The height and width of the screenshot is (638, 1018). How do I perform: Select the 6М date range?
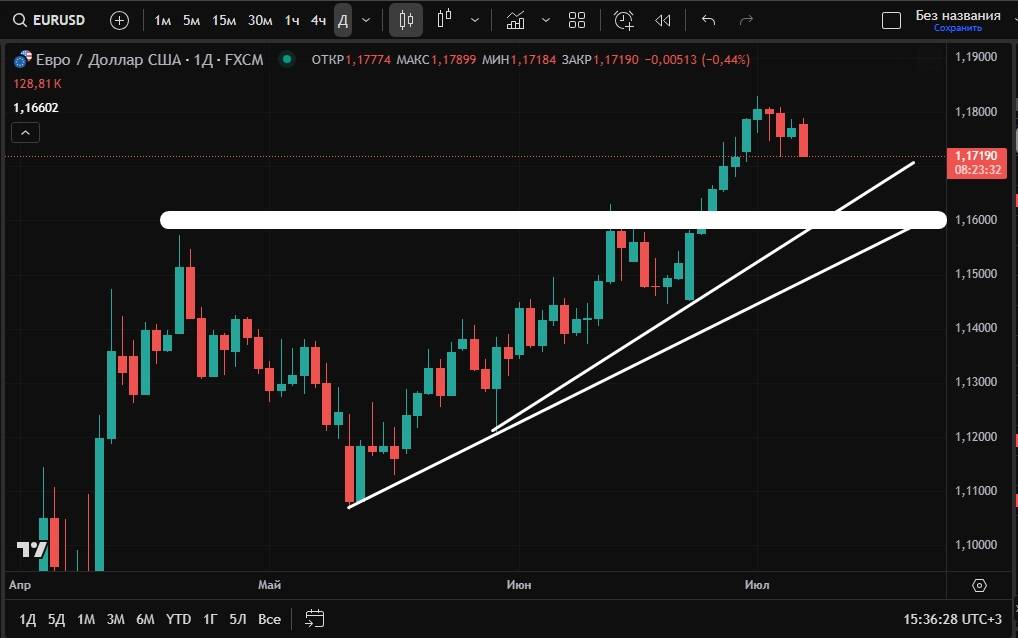pos(145,619)
